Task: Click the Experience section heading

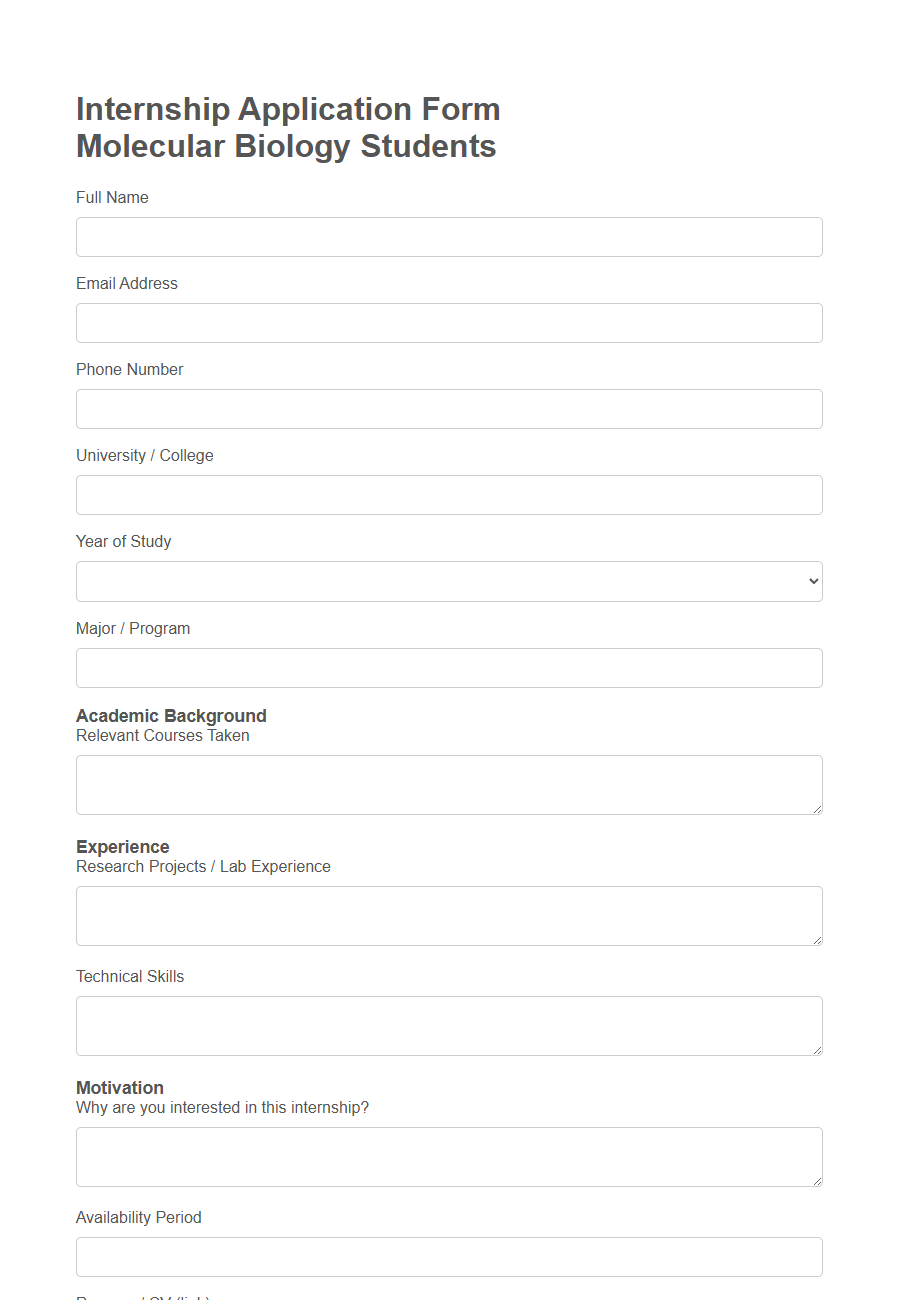Action: pos(123,847)
